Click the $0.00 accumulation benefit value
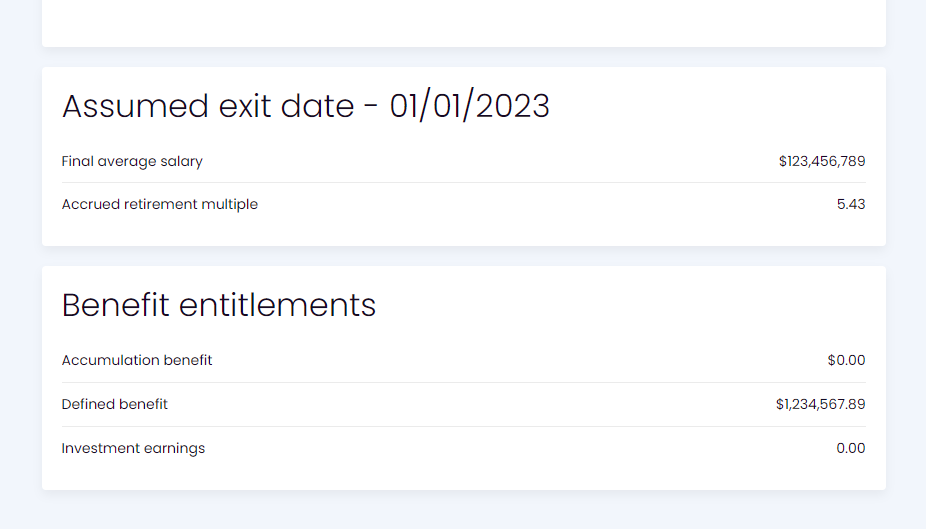The height and width of the screenshot is (529, 926). click(x=846, y=360)
